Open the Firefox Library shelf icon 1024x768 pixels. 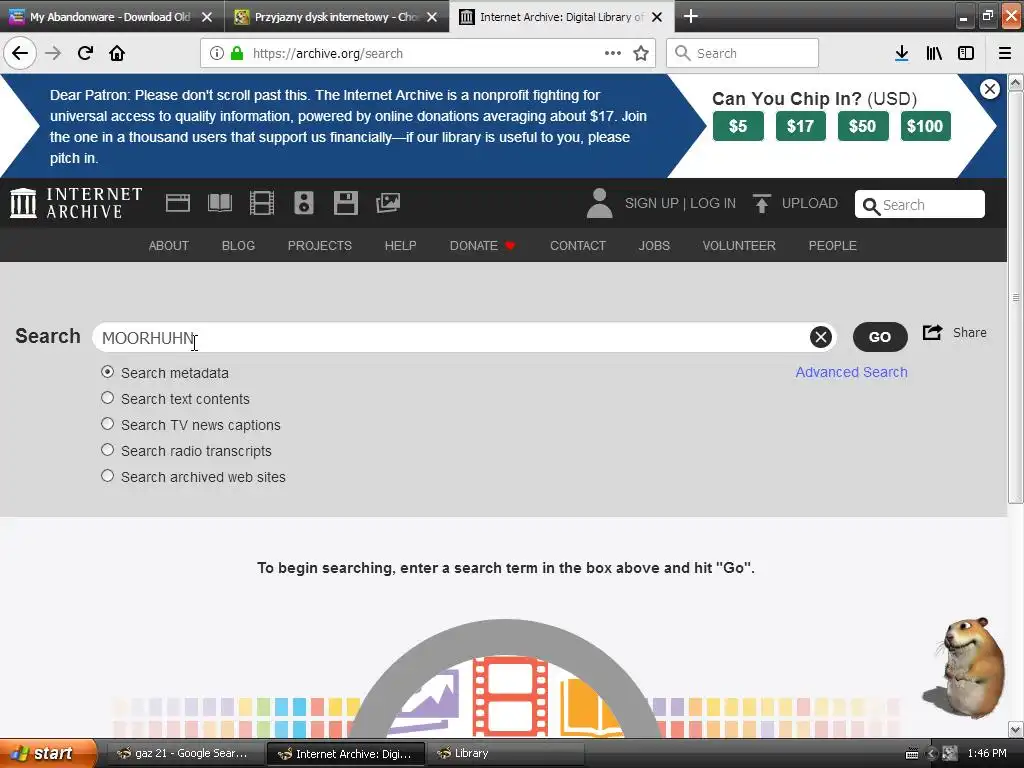(x=934, y=53)
